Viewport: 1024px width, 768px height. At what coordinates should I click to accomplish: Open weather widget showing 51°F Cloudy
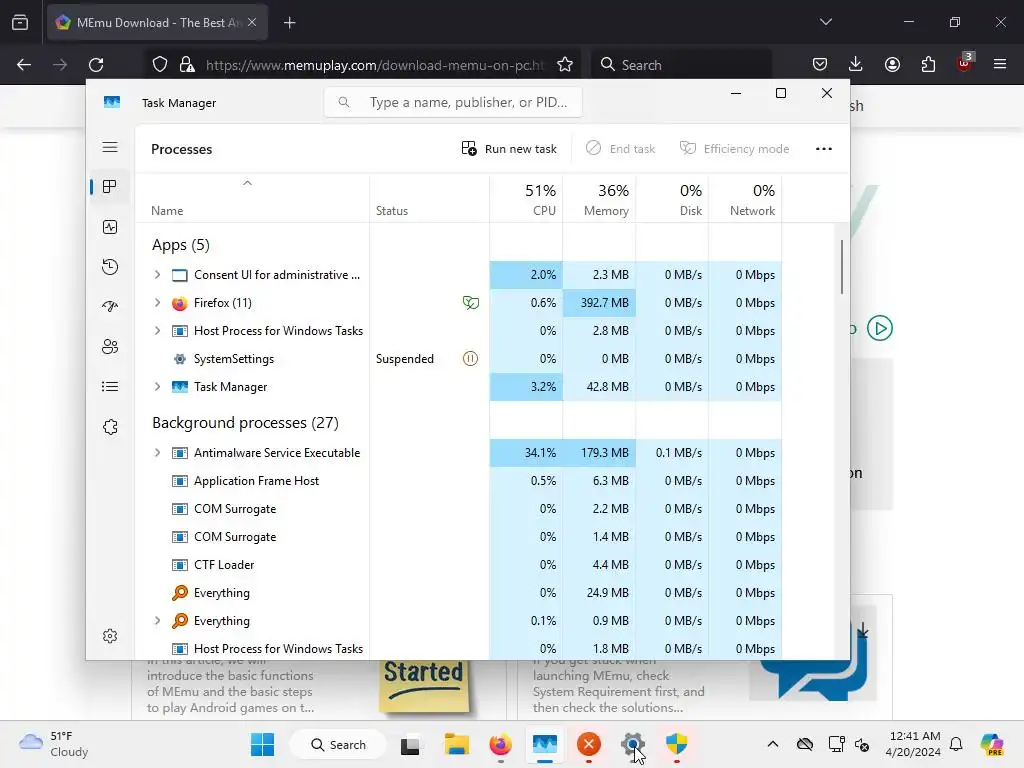pos(54,744)
